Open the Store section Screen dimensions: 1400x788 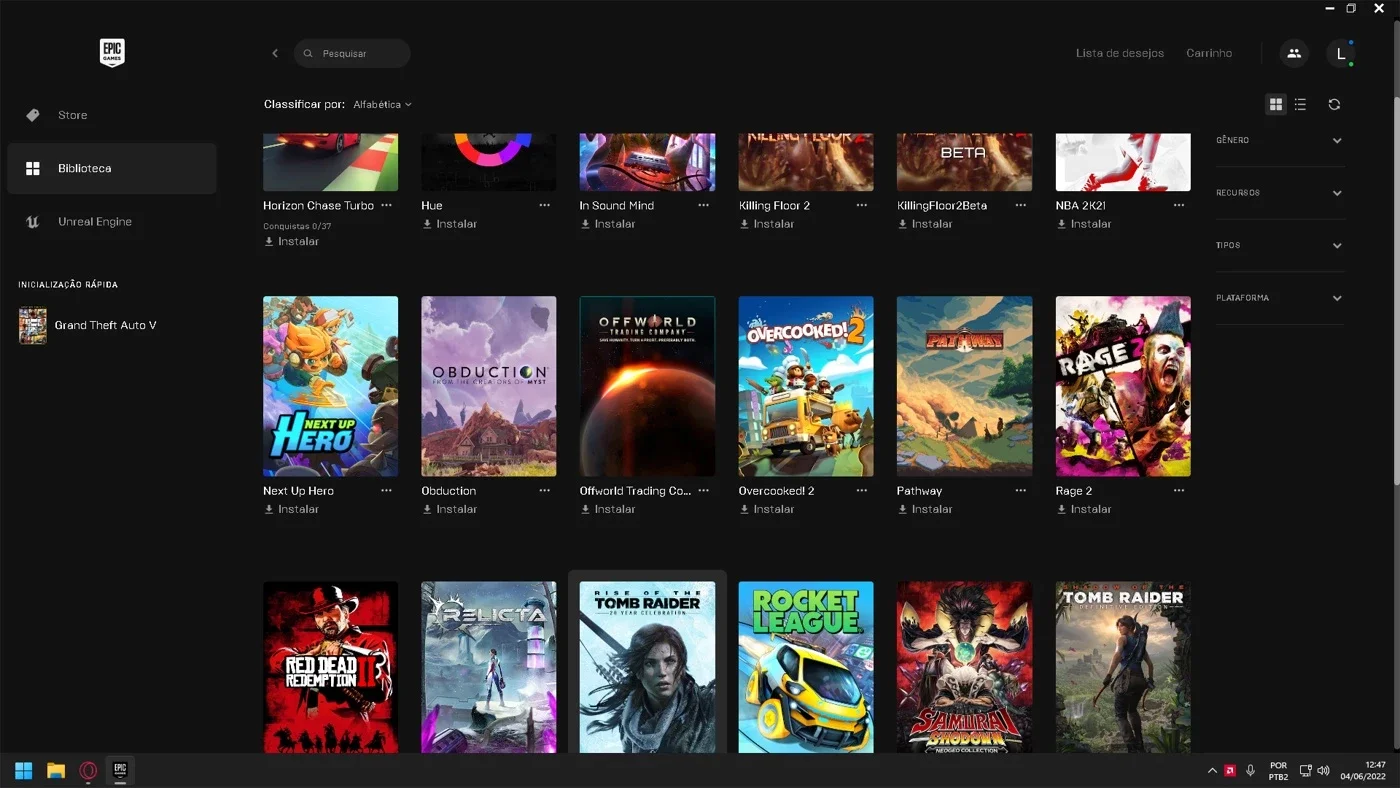click(x=111, y=115)
